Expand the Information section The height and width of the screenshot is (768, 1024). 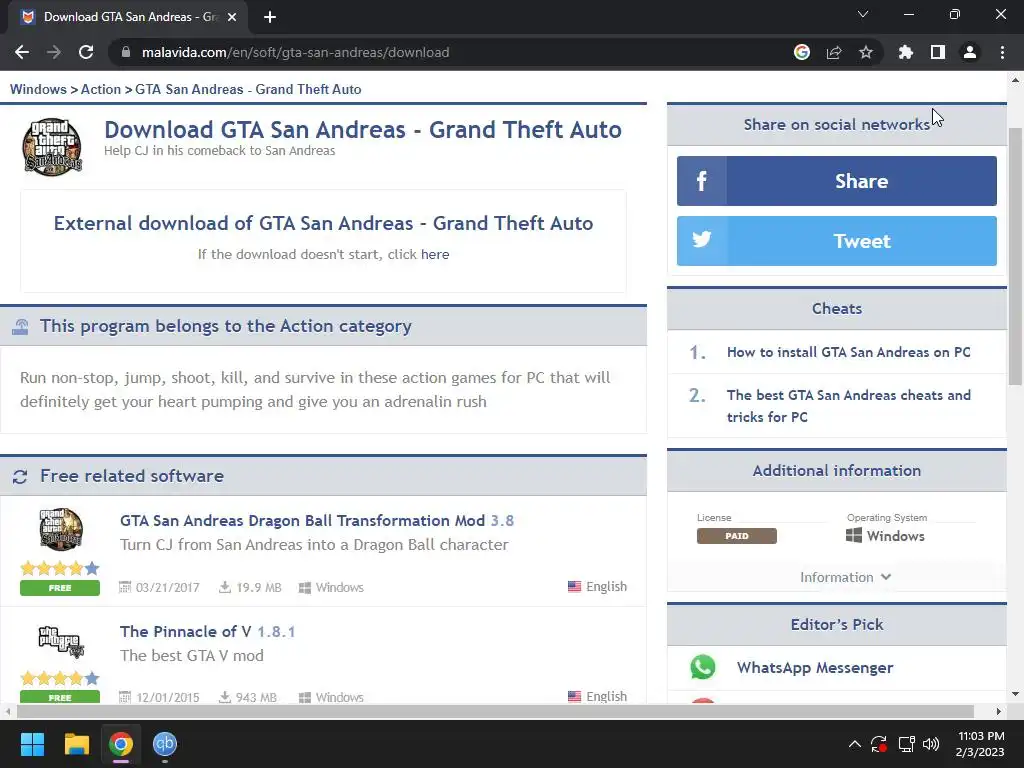click(846, 577)
